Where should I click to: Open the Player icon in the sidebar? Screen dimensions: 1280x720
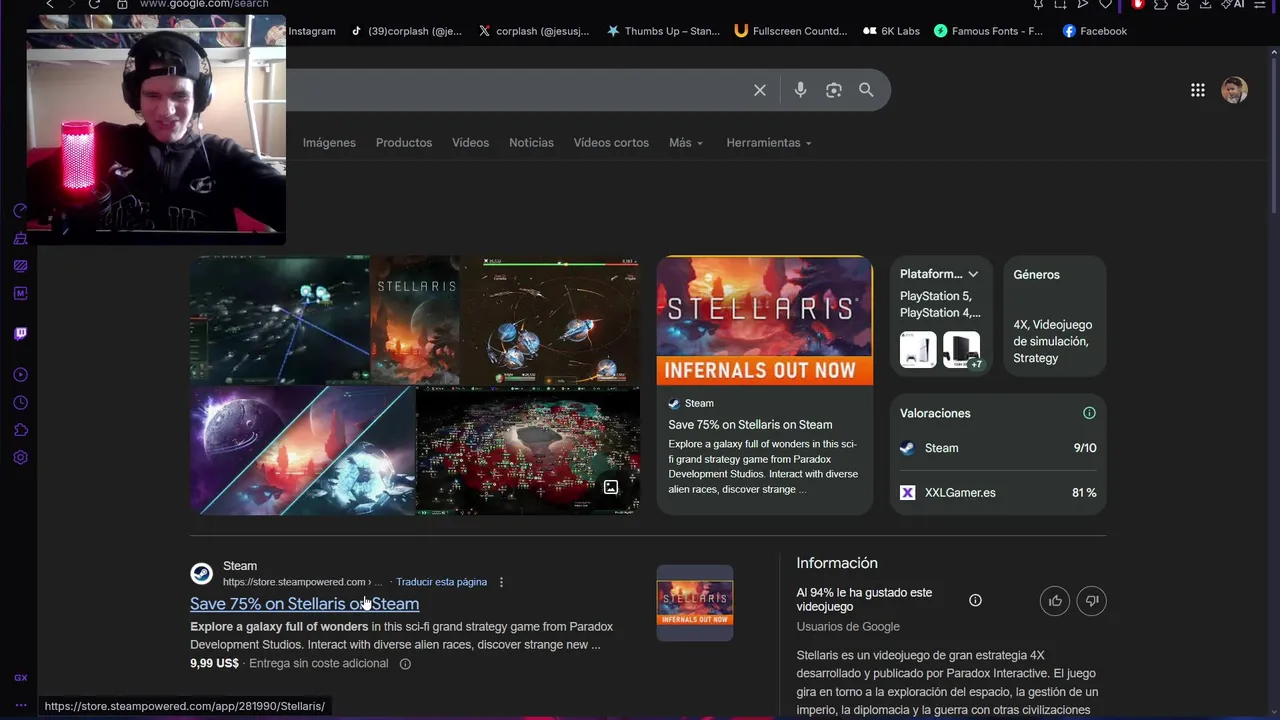coord(20,375)
